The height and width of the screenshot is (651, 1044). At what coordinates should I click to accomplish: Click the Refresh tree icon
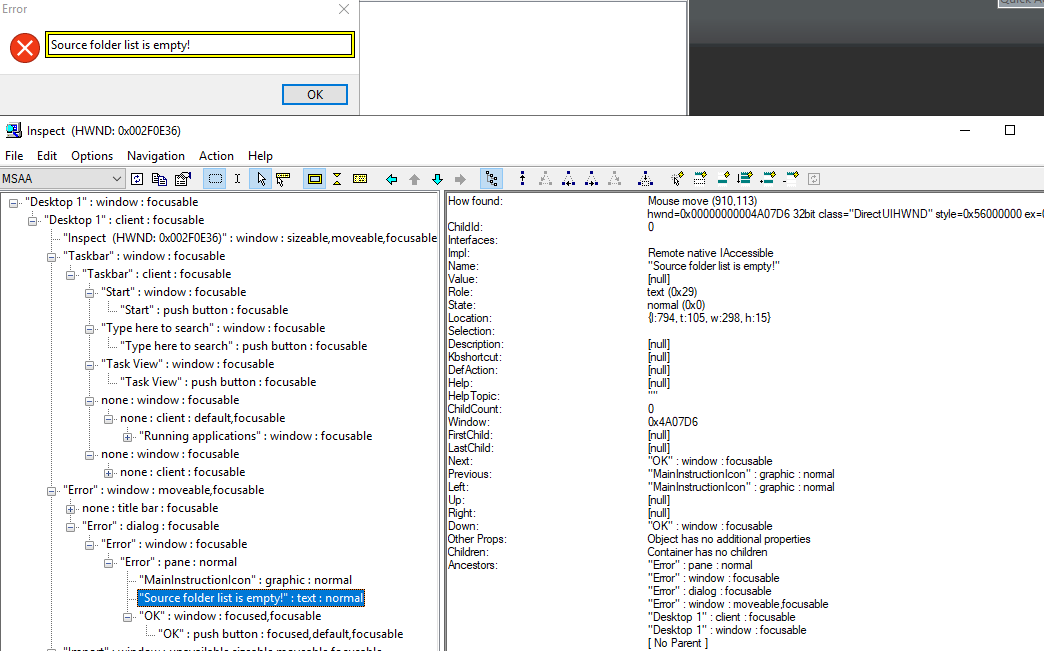point(137,178)
